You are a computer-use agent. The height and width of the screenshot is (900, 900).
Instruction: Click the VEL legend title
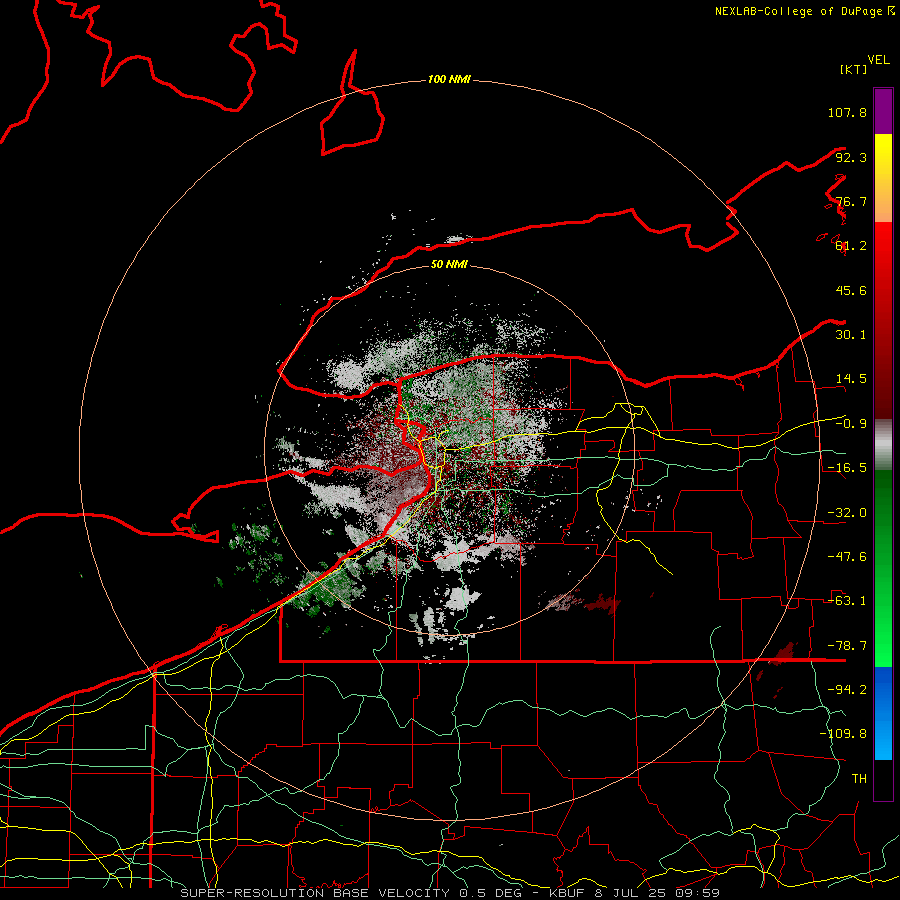878,60
